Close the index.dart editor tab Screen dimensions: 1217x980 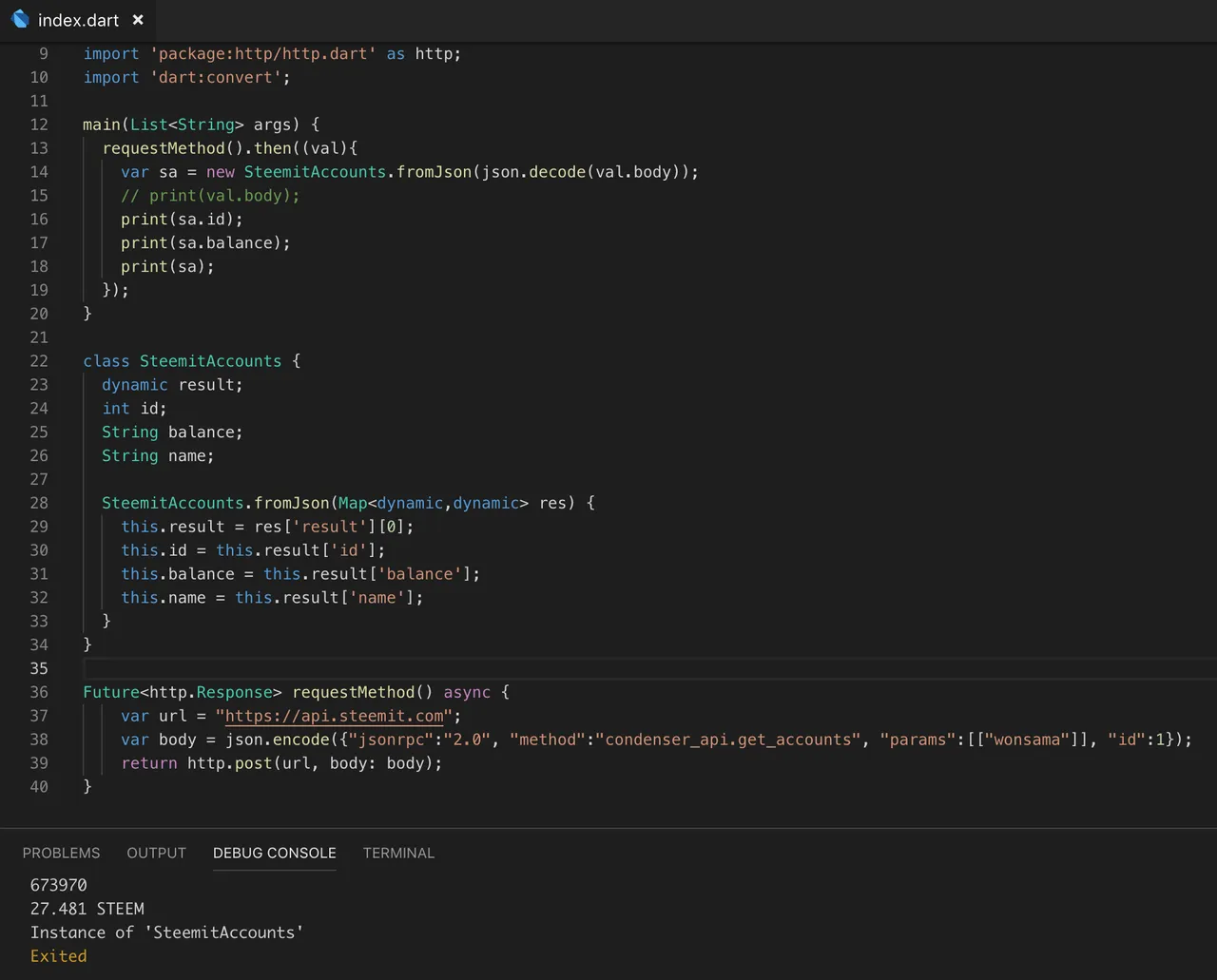tap(138, 20)
